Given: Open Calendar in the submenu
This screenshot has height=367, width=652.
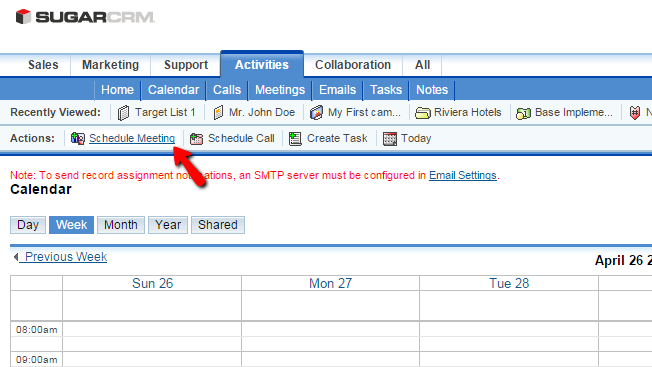Looking at the screenshot, I should (x=173, y=90).
